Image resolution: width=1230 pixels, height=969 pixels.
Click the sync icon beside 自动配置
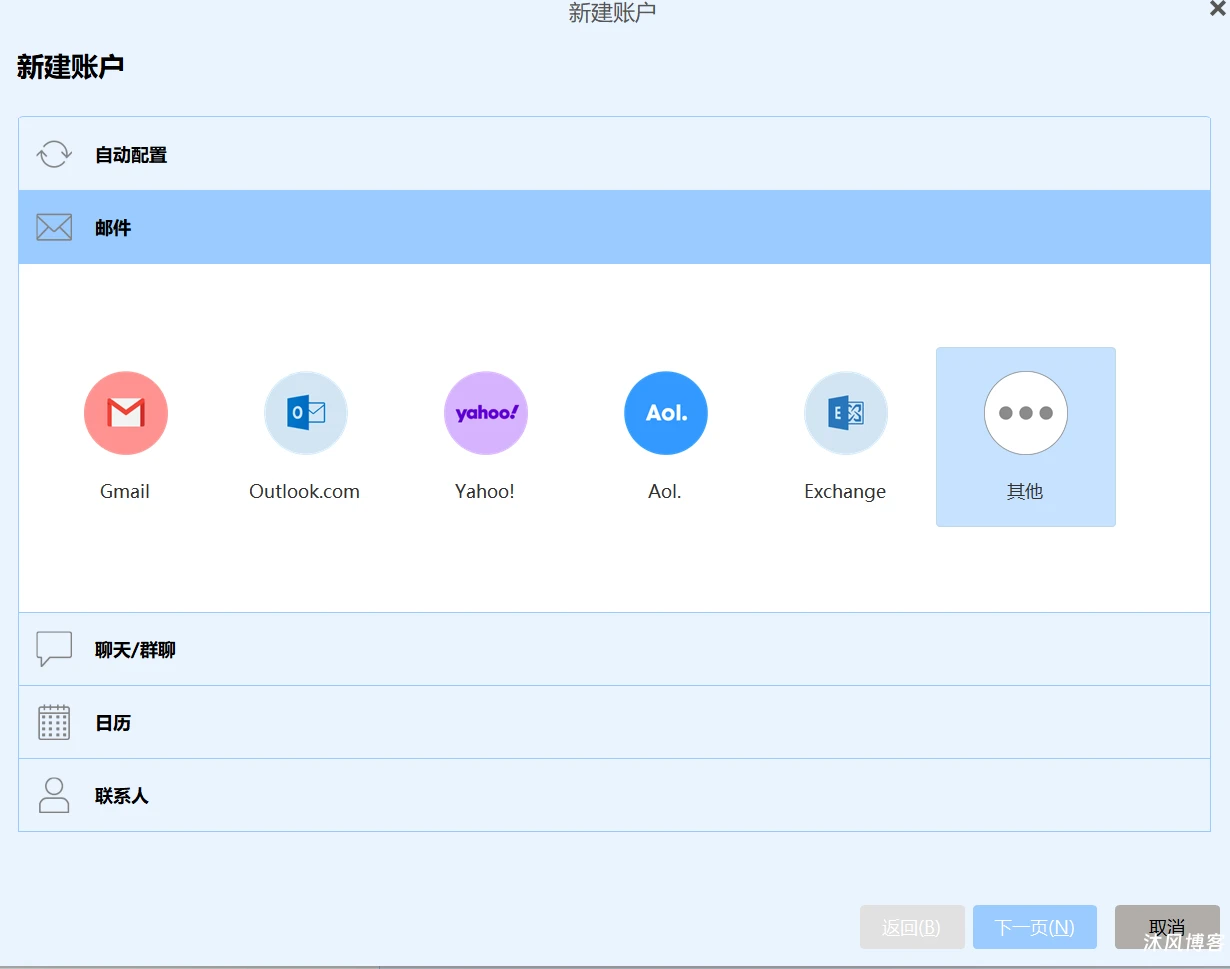(x=54, y=154)
